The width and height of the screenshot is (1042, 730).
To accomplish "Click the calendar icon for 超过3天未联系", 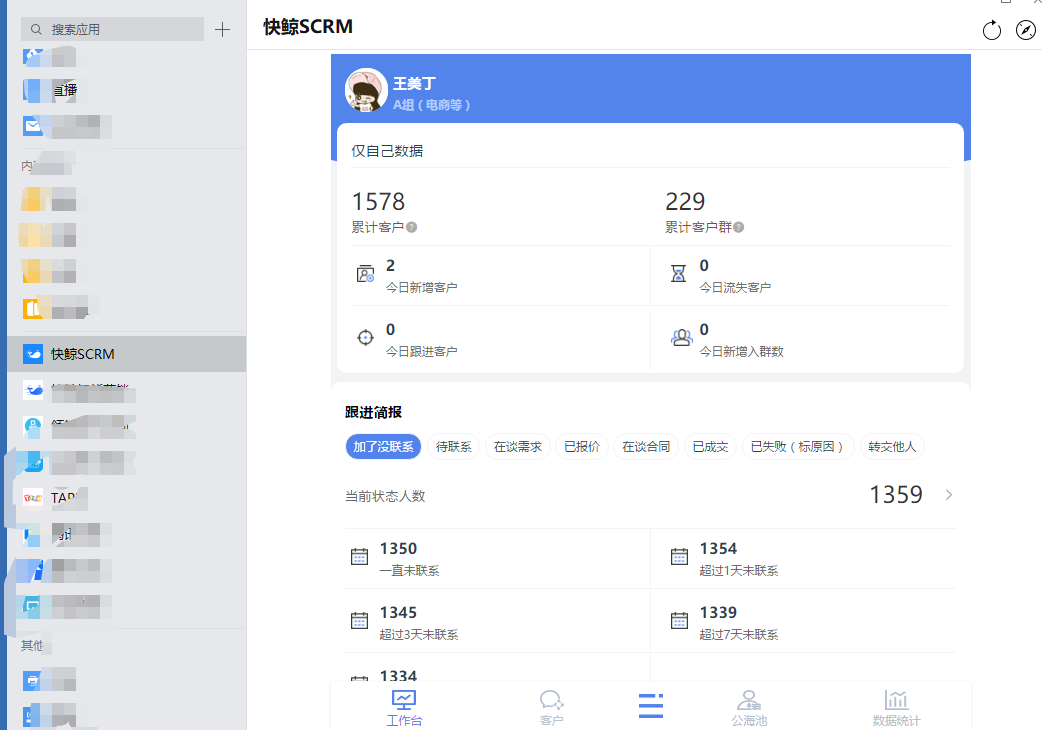I will [359, 620].
